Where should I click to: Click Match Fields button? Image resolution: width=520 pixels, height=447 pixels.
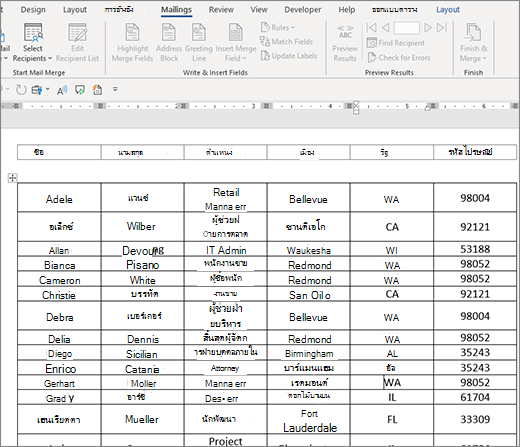point(287,42)
